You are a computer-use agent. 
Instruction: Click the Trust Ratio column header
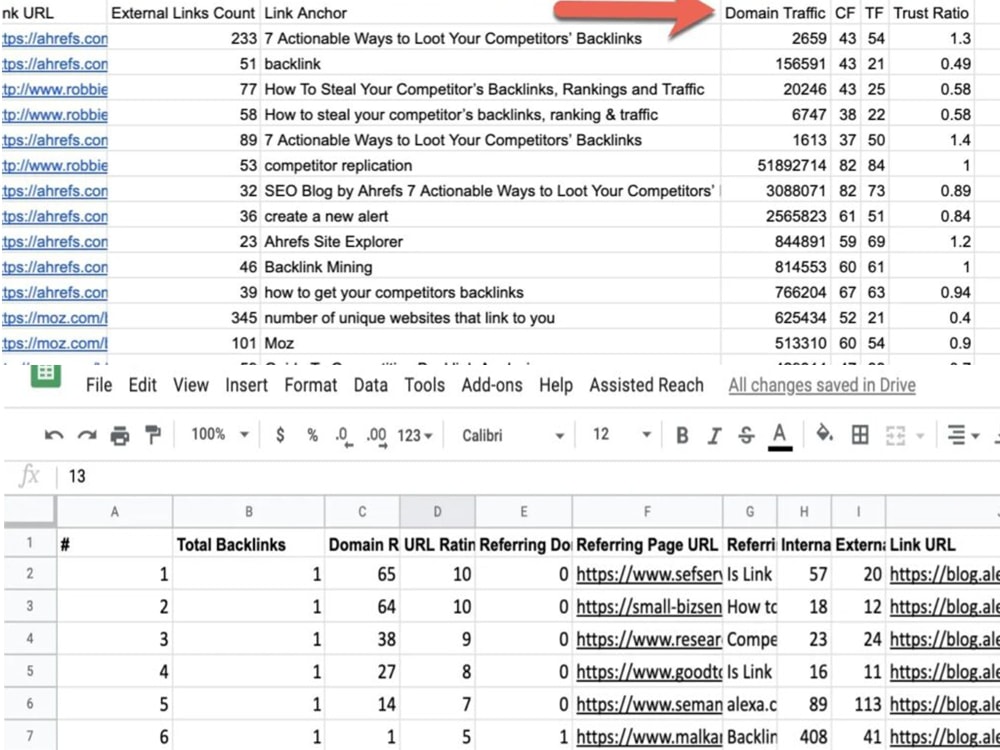coord(930,13)
